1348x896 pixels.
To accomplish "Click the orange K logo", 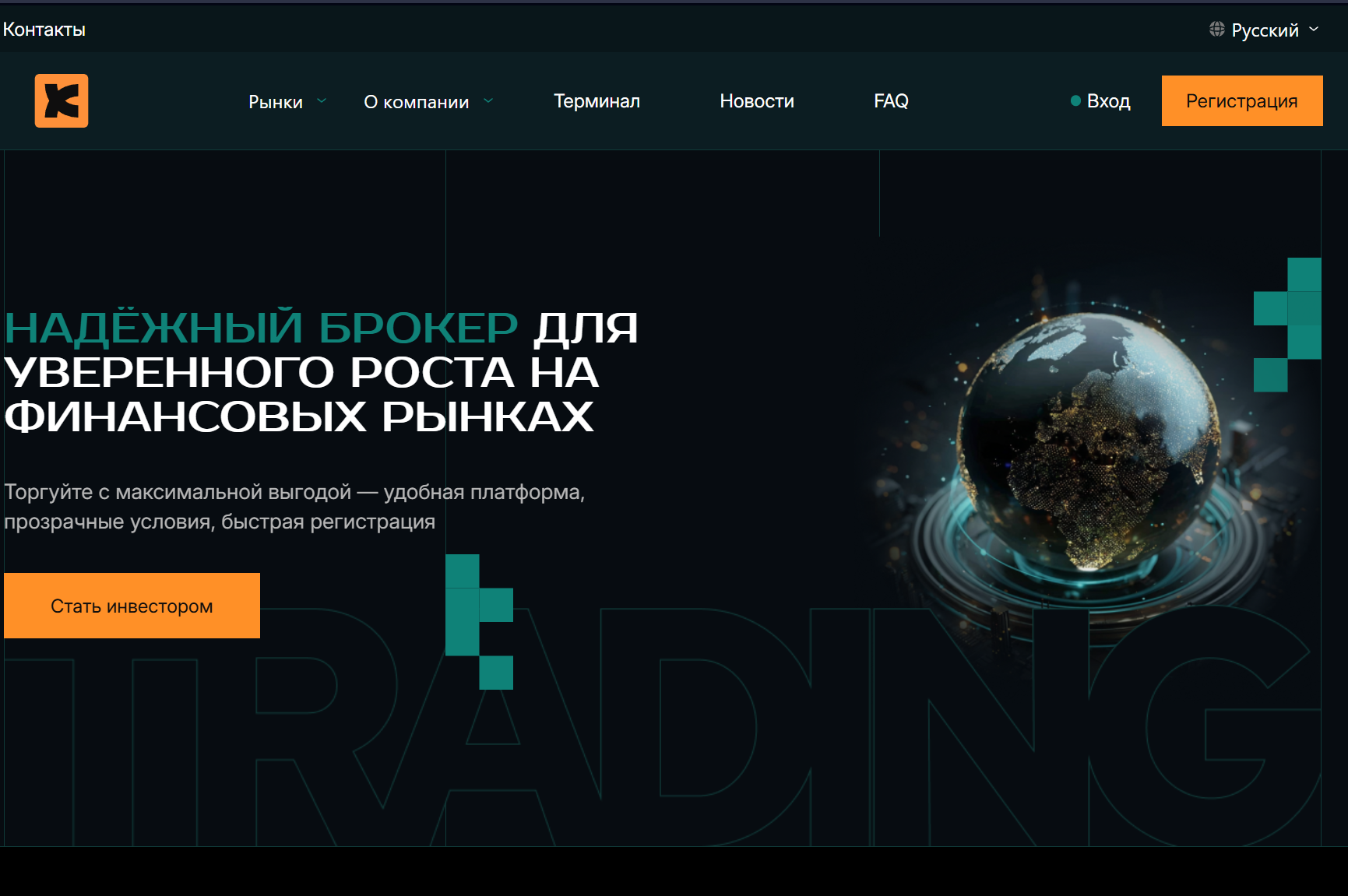I will point(62,100).
